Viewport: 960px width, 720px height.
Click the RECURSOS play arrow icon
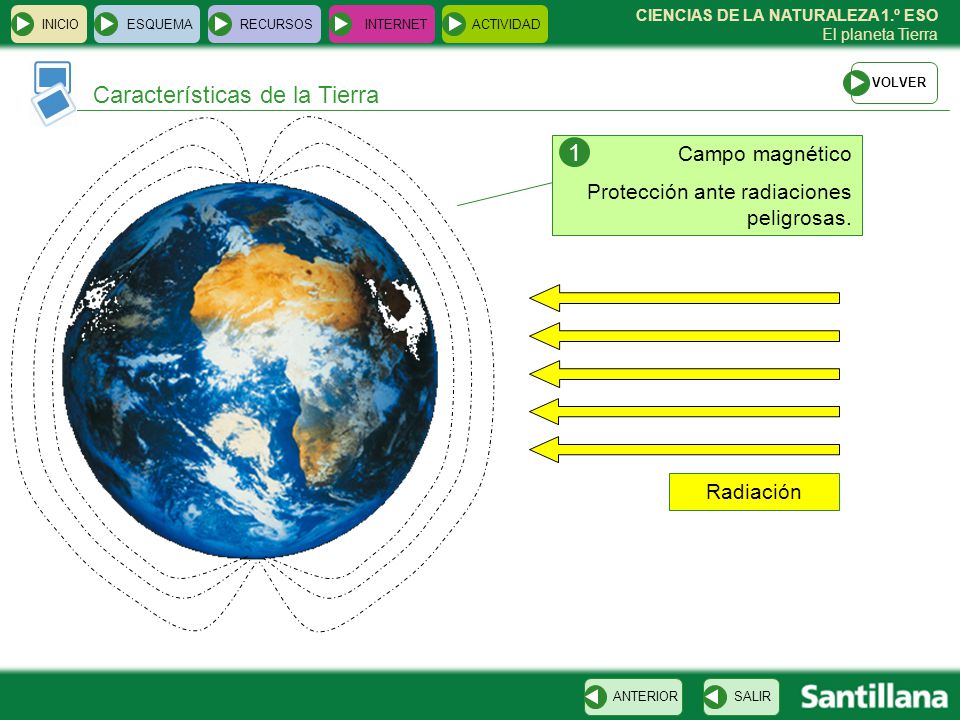tap(220, 24)
